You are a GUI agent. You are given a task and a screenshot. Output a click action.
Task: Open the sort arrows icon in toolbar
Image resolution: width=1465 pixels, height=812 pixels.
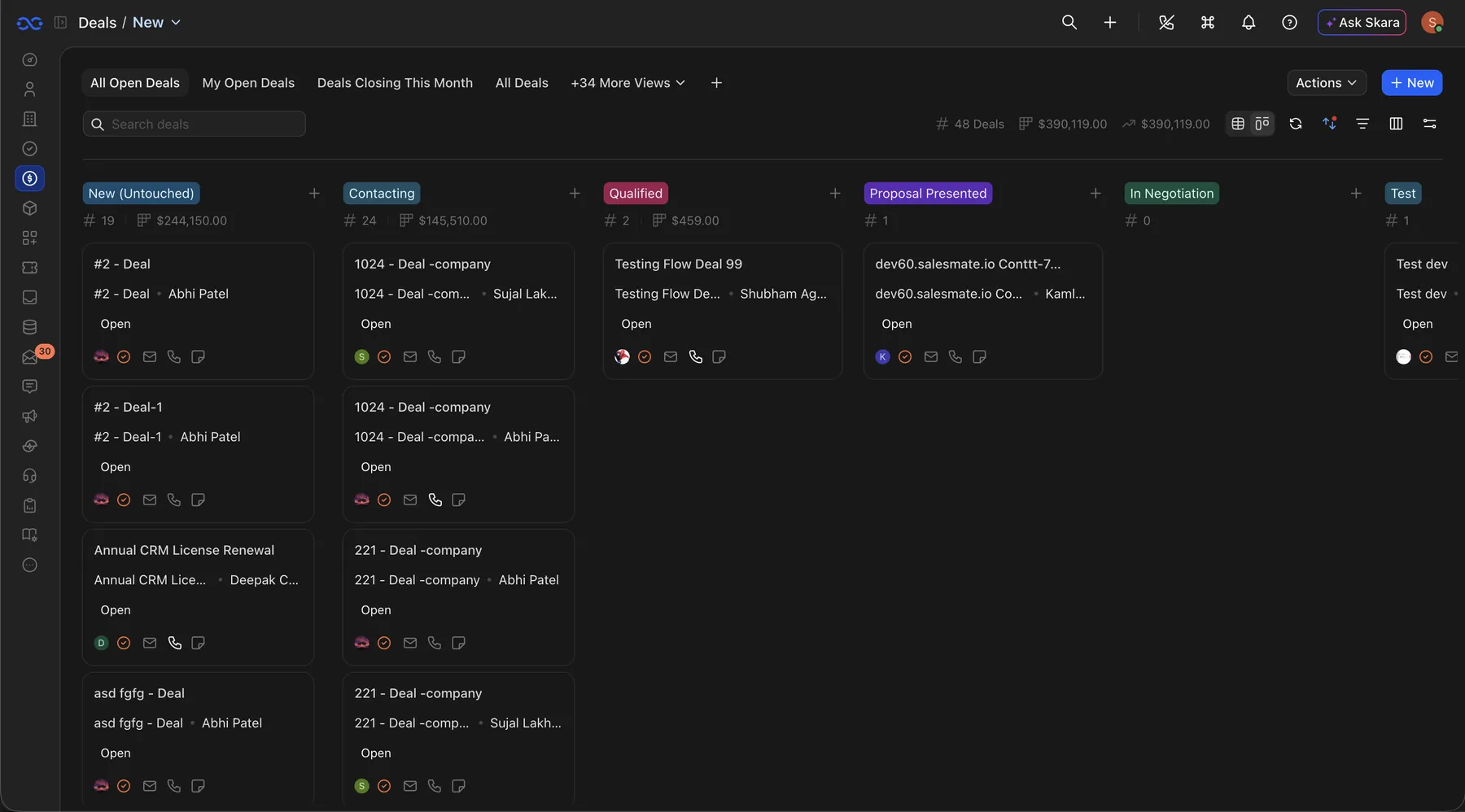coord(1329,124)
